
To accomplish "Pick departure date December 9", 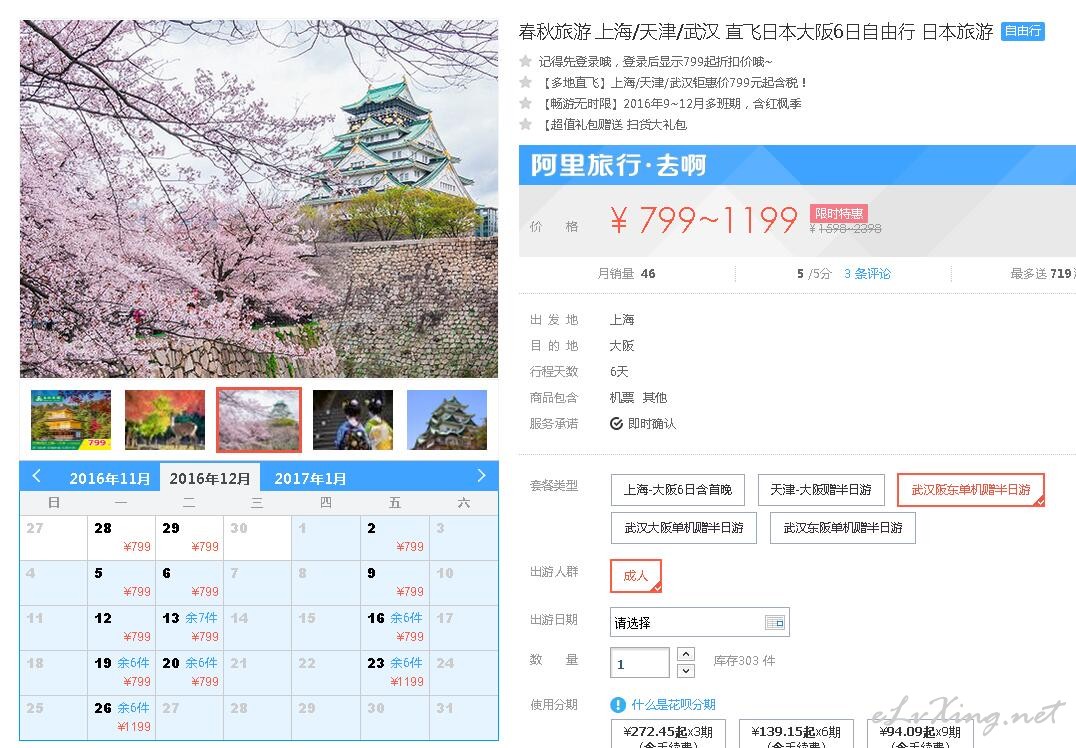I will click(395, 583).
